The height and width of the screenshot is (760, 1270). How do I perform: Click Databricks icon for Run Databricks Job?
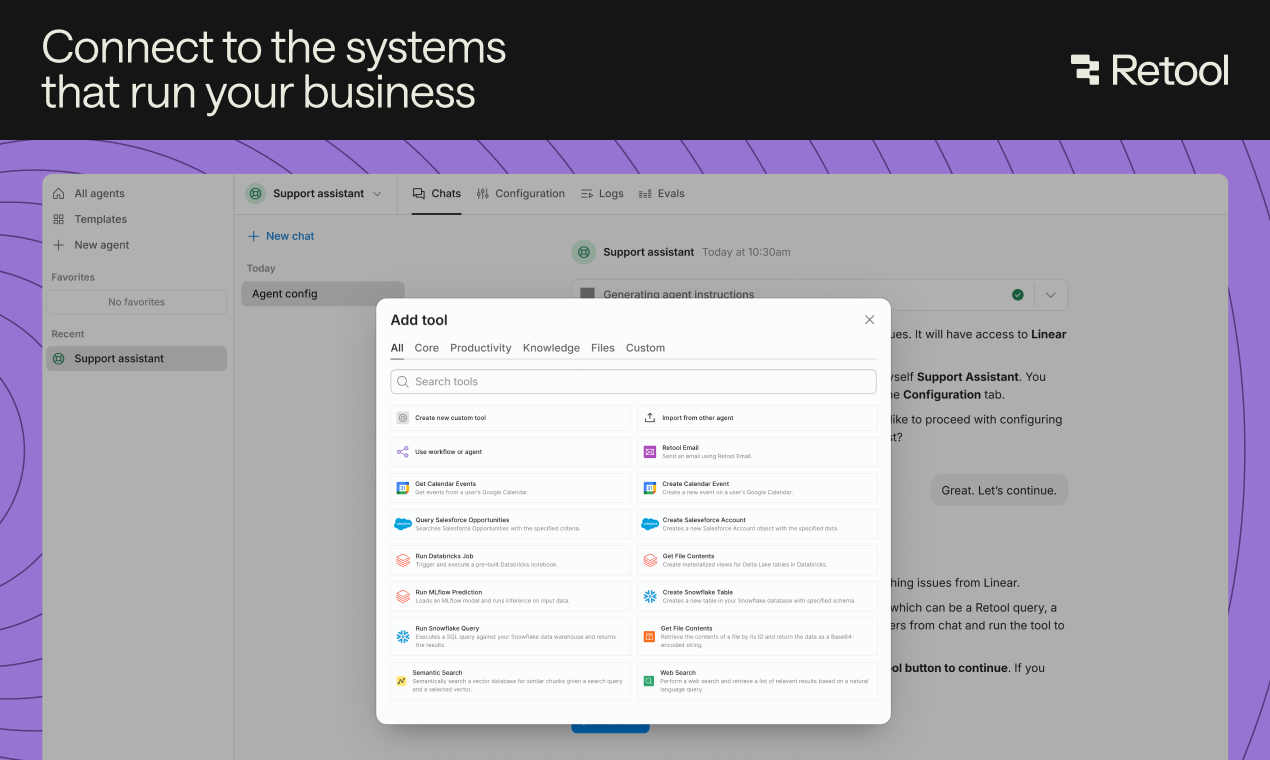tap(403, 560)
